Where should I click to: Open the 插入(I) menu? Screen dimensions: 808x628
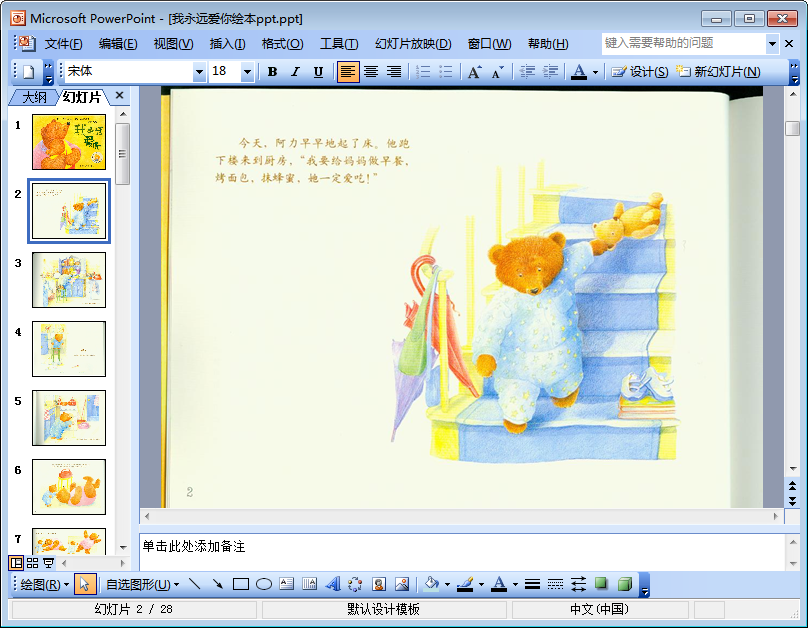pyautogui.click(x=227, y=44)
